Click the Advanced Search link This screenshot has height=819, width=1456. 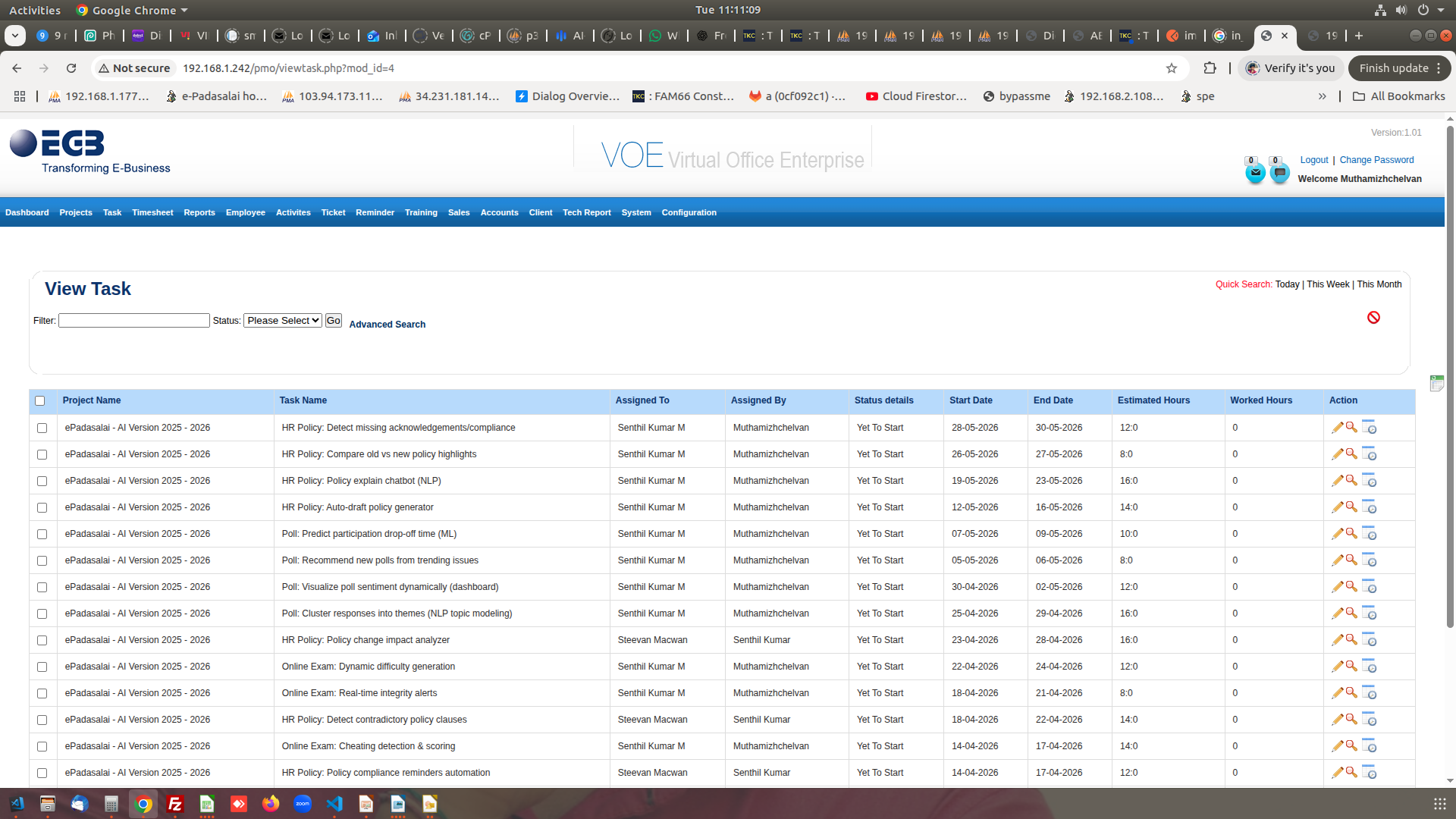(387, 325)
